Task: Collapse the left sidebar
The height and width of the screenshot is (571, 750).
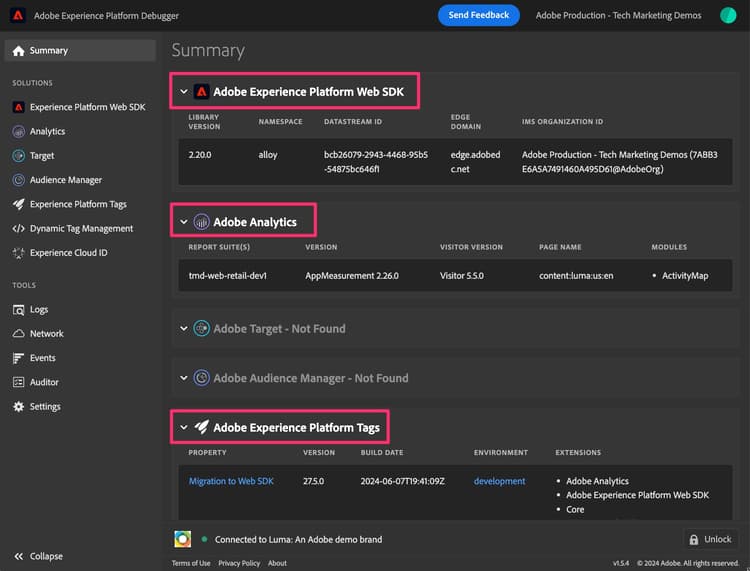Action: click(38, 556)
